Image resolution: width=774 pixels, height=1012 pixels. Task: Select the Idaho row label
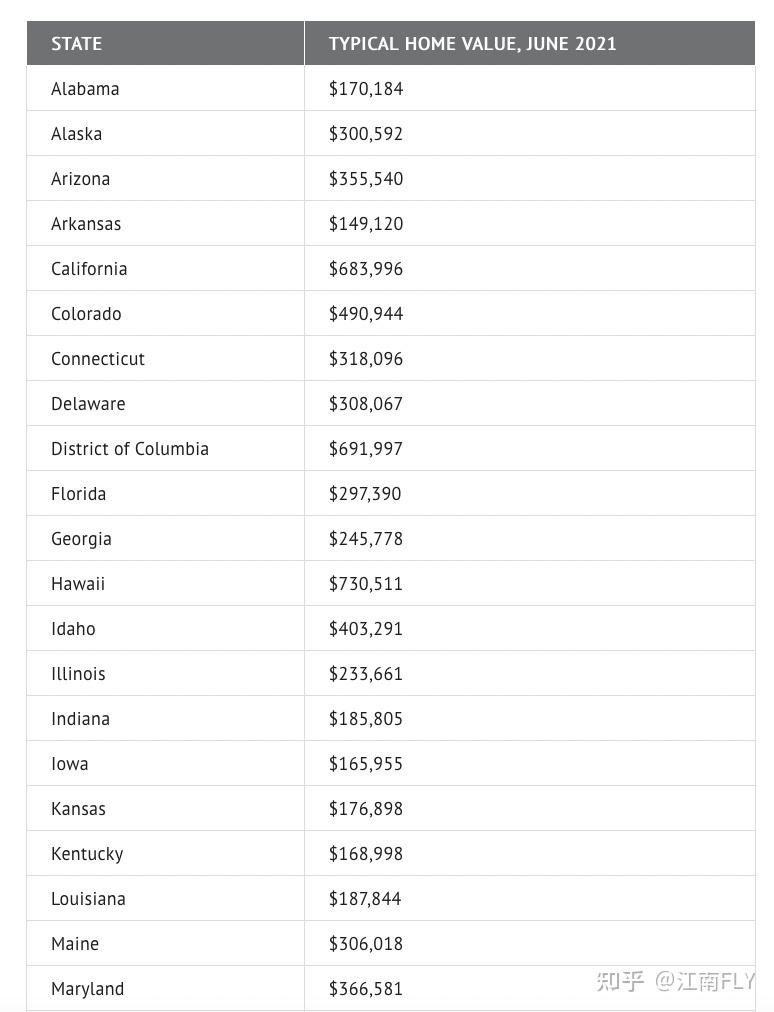[x=73, y=629]
